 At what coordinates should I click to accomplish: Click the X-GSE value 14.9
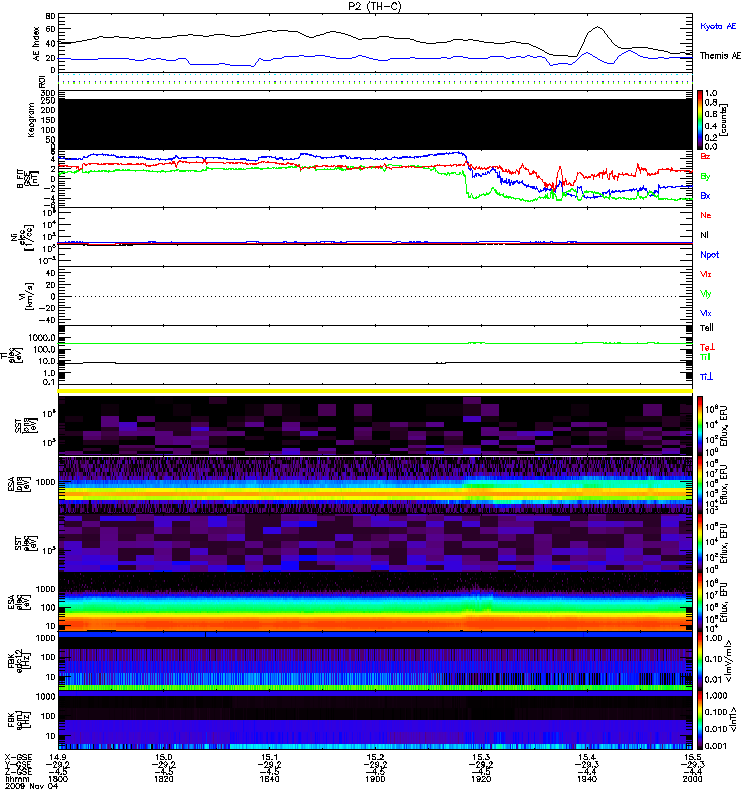click(x=58, y=757)
